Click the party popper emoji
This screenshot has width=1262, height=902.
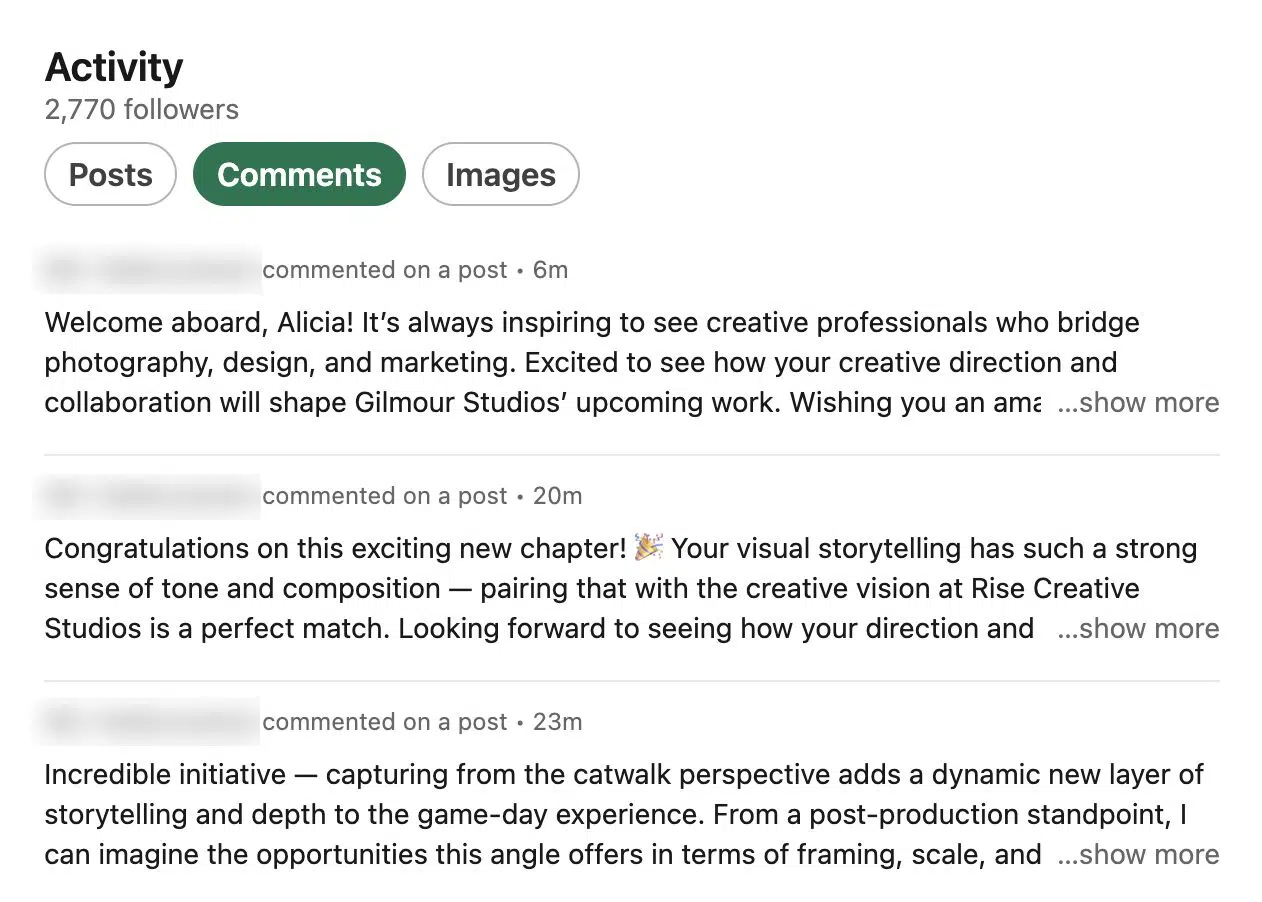pyautogui.click(x=649, y=548)
